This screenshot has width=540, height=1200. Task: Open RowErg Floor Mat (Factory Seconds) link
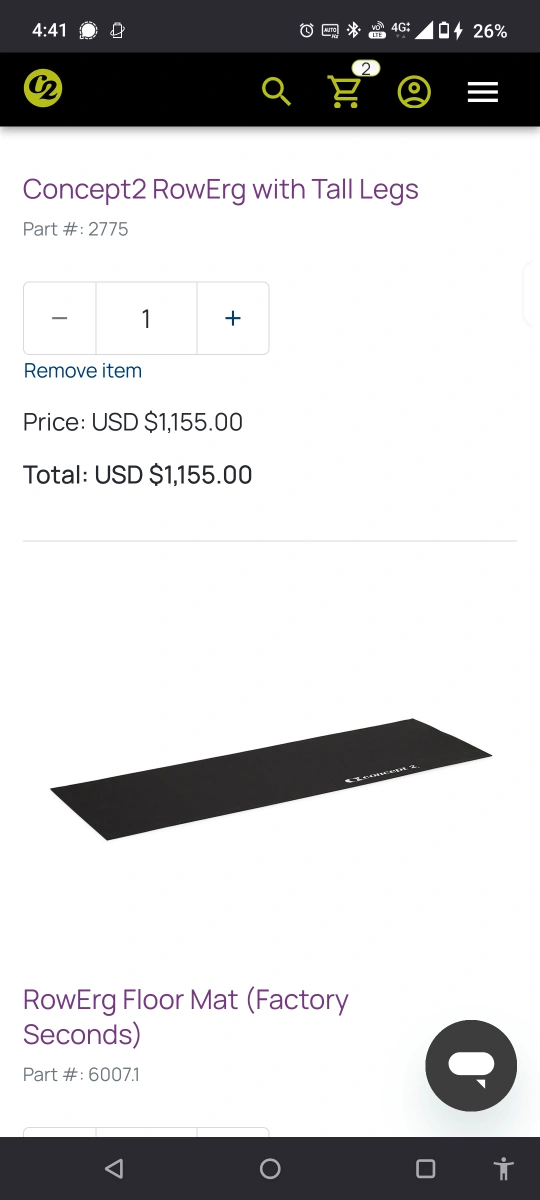pos(186,1016)
